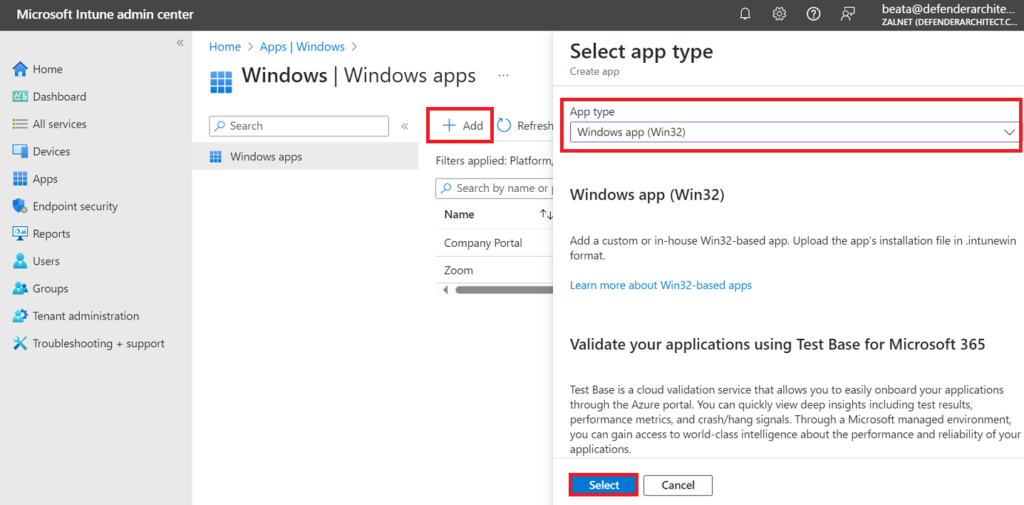Open Troubleshooting + support in sidebar

[x=99, y=344]
